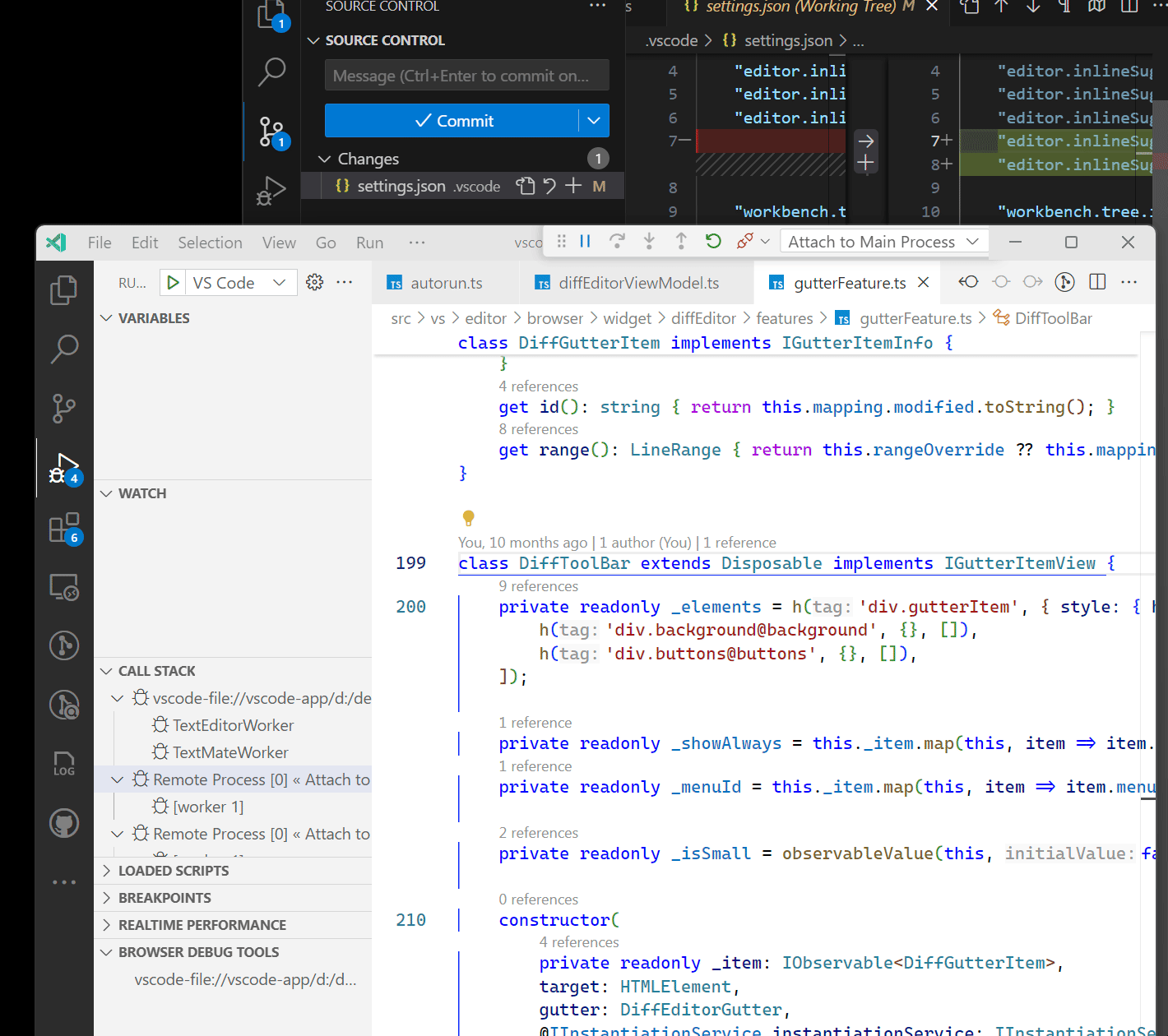This screenshot has width=1168, height=1036.
Task: Open the circular git graph icon in editor actions
Action: (x=1065, y=282)
